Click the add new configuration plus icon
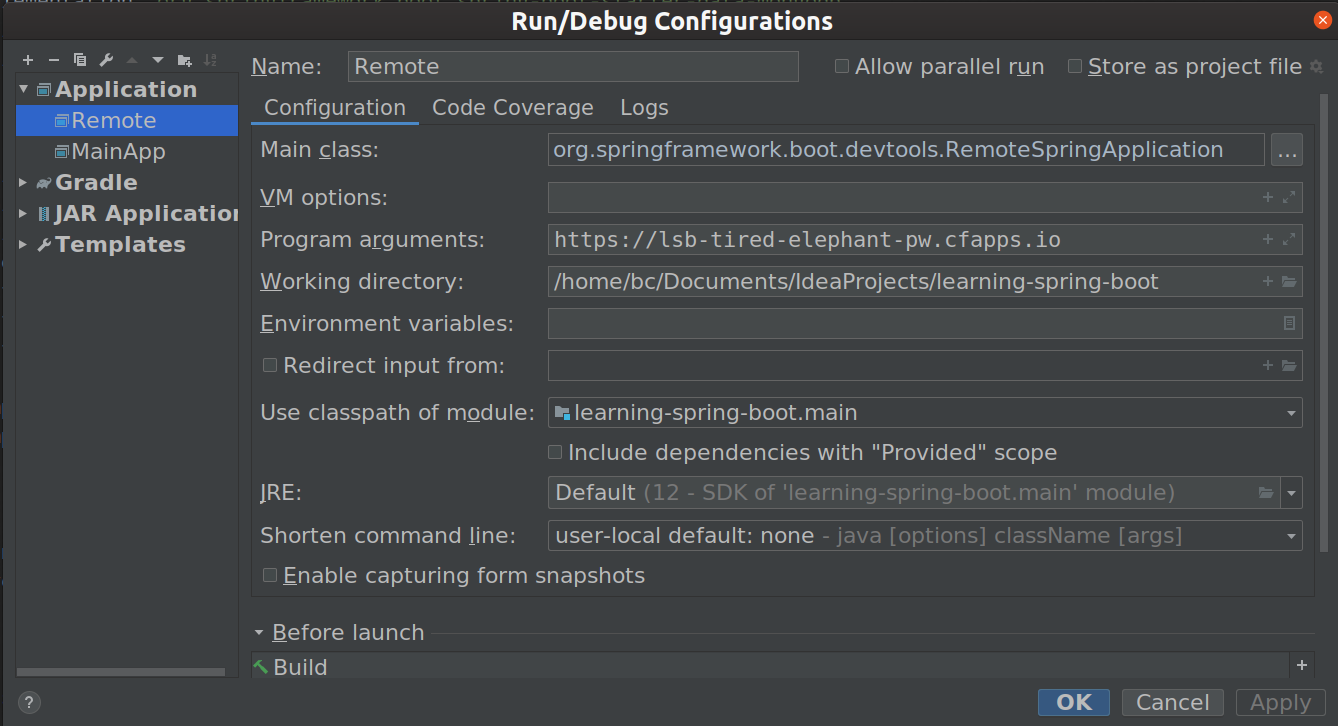This screenshot has width=1338, height=726. point(28,60)
